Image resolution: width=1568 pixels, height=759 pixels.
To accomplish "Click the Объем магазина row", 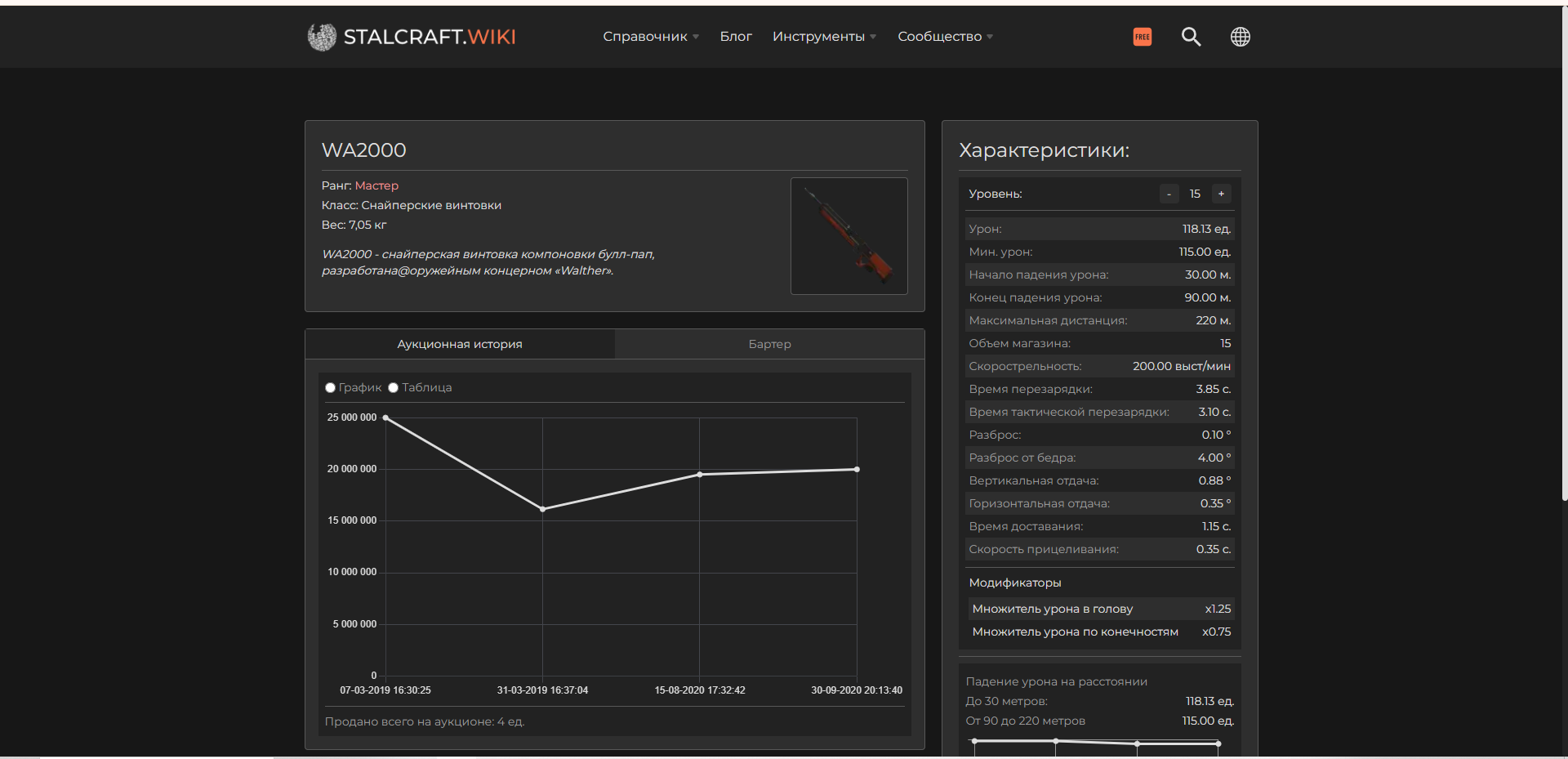I will pos(1099,343).
